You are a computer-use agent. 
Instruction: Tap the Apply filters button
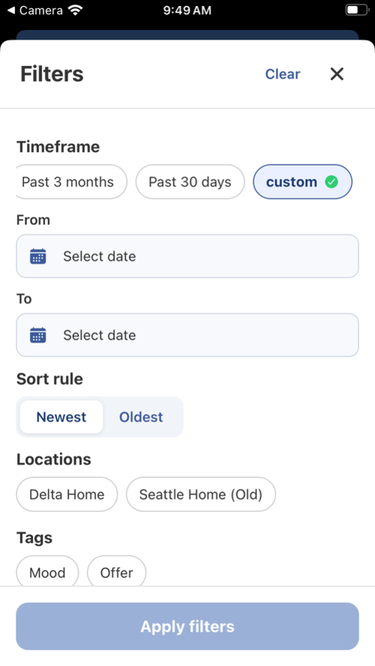[187, 626]
